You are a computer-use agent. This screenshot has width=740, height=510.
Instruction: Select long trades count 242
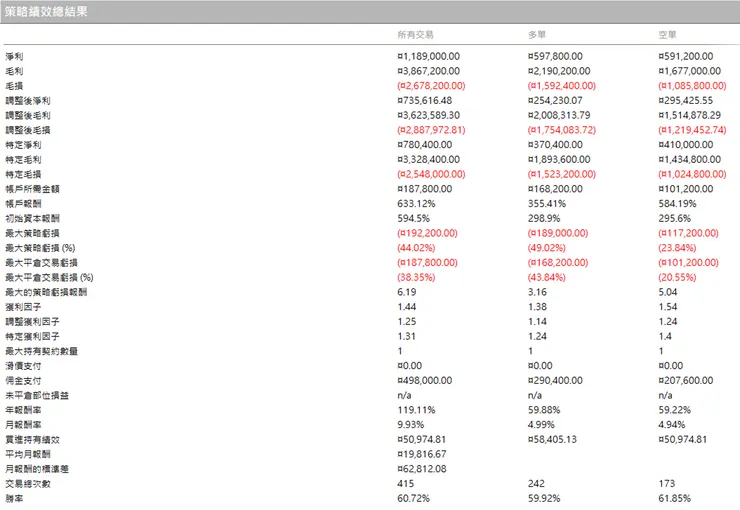pos(537,484)
